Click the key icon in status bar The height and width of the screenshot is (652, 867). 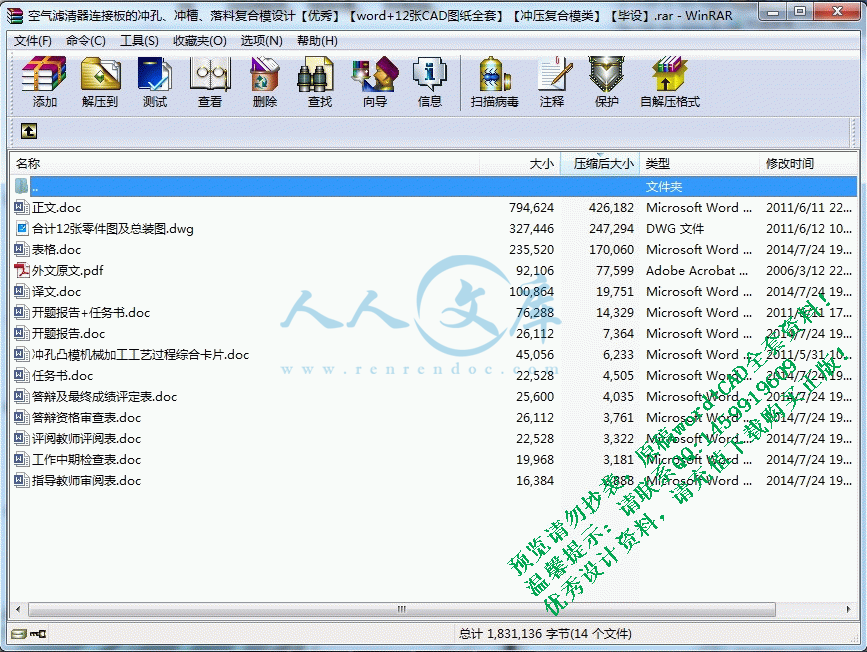pos(38,634)
